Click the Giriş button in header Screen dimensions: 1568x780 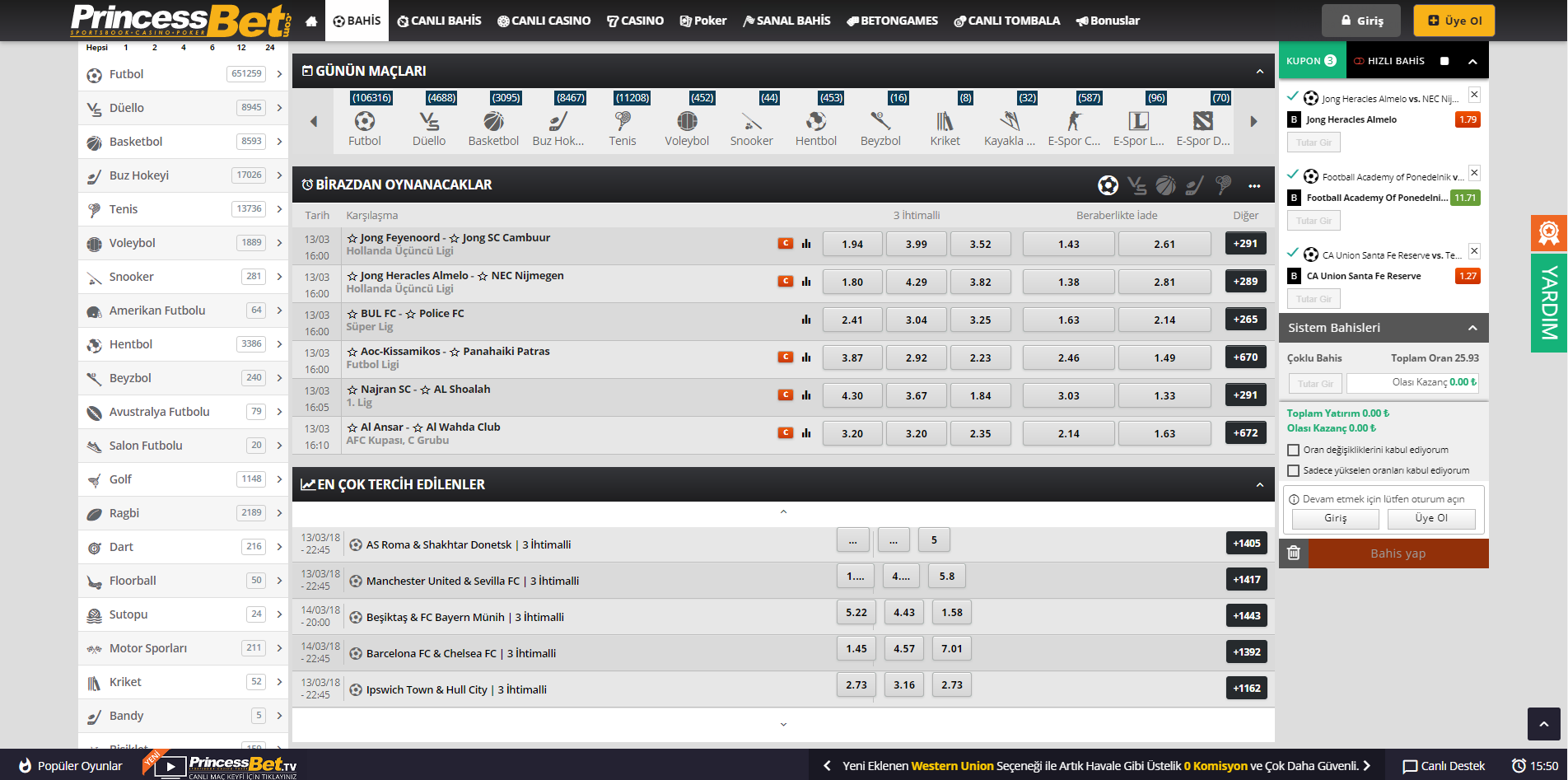point(1361,21)
